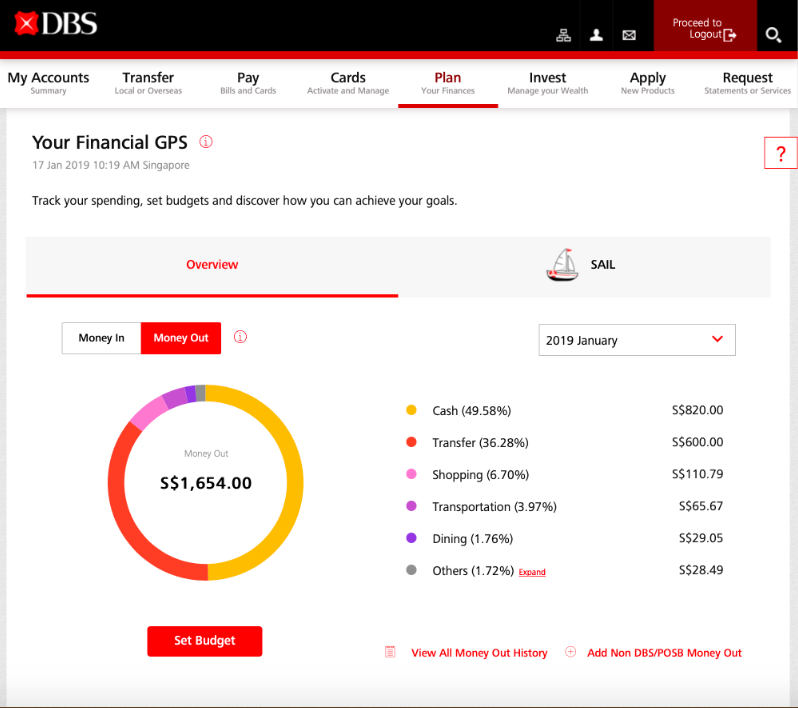Open the red question mark help box

[780, 154]
